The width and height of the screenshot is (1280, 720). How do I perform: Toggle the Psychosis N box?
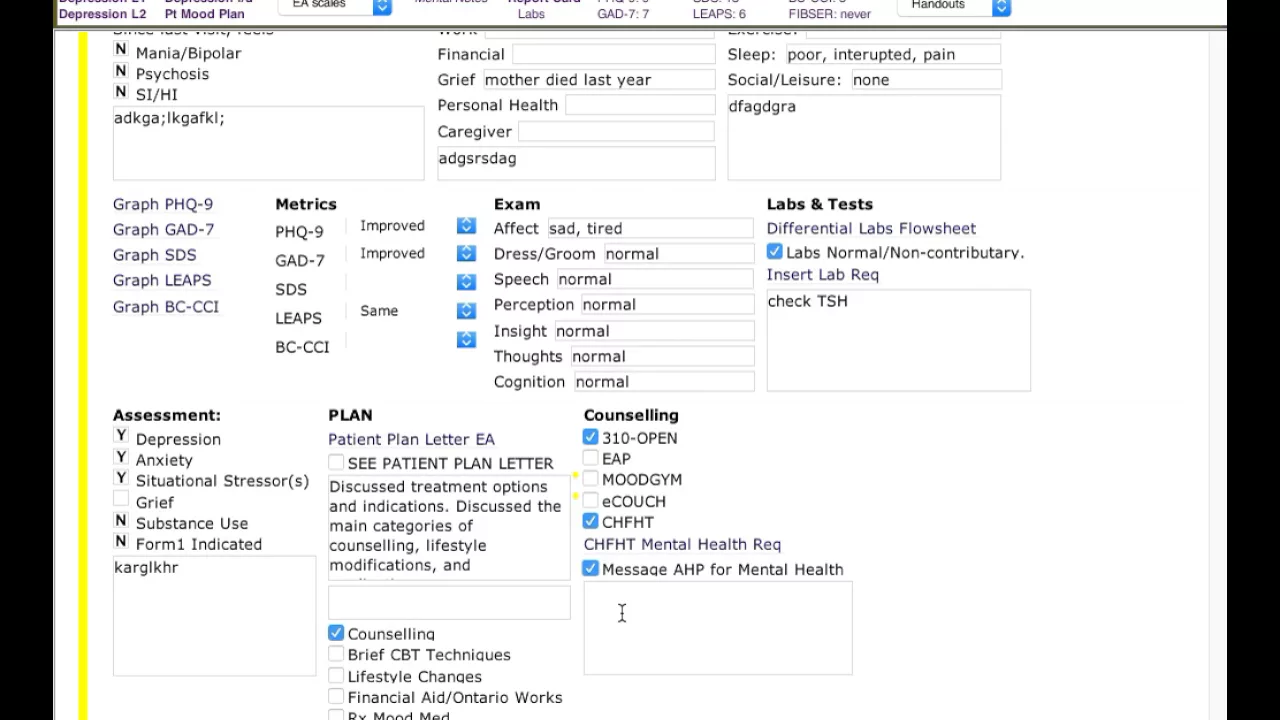tap(121, 71)
